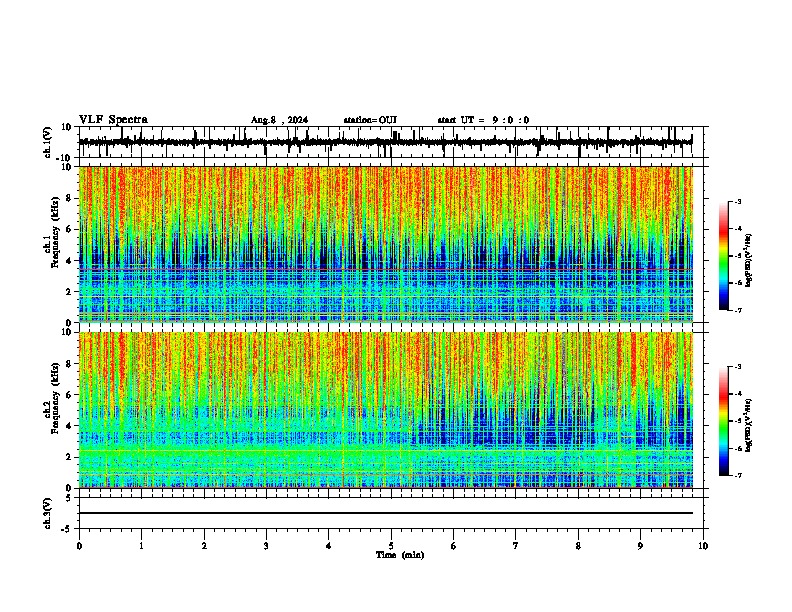Click the ch.3 flat voltage trace
792x612 pixels.
point(386,513)
